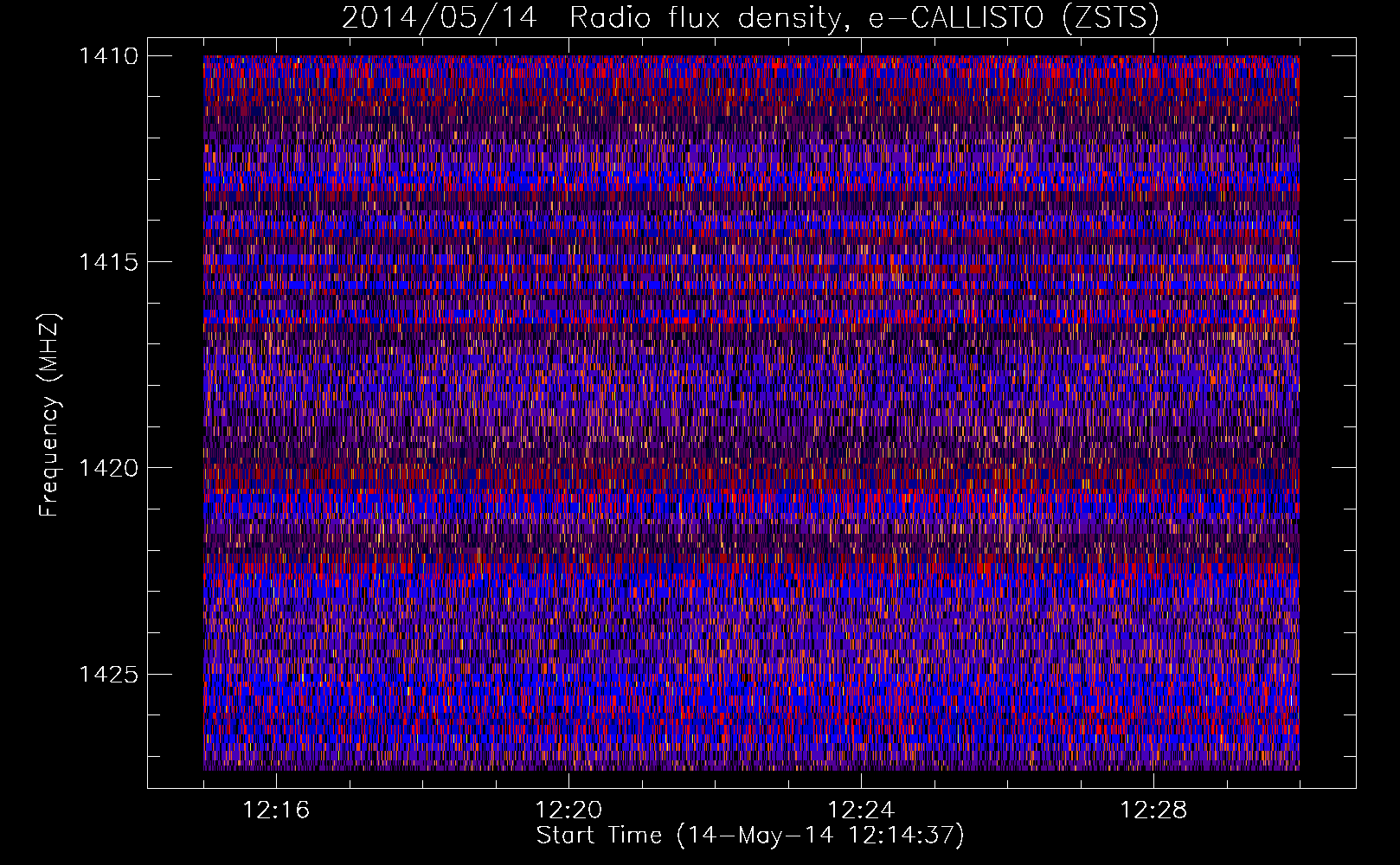Click the 12:28 time axis label
The image size is (1400, 865).
[x=1153, y=811]
